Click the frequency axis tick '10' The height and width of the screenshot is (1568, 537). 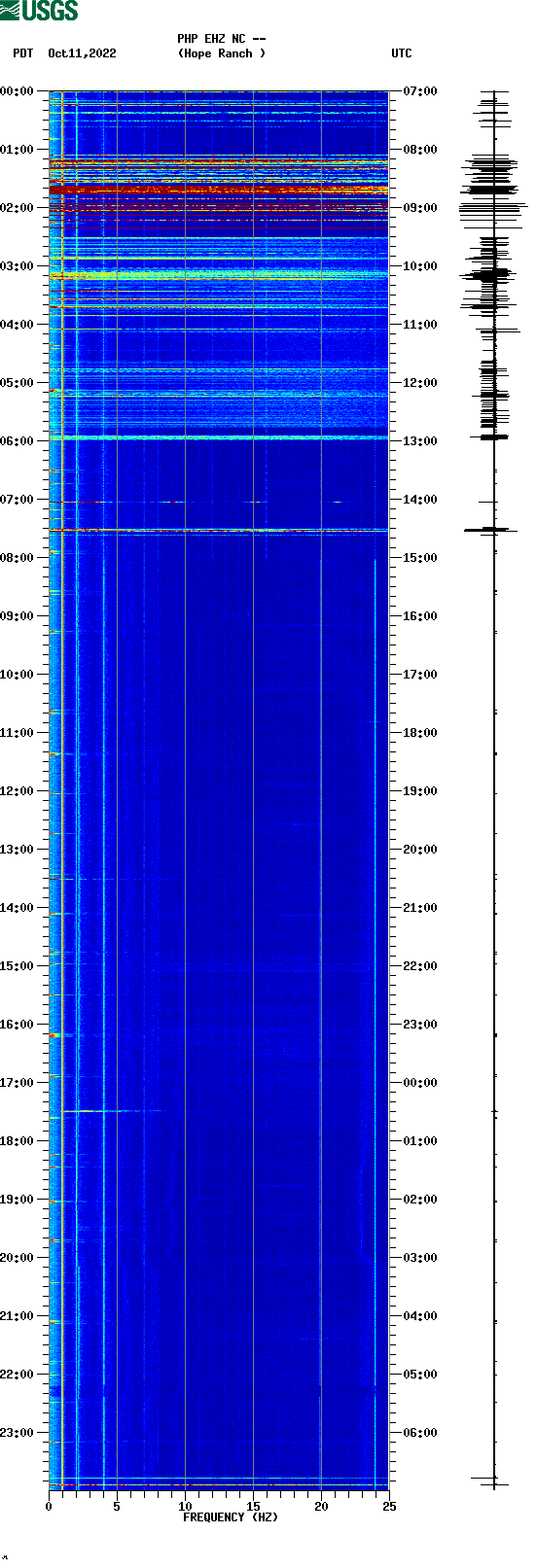coord(185,1507)
